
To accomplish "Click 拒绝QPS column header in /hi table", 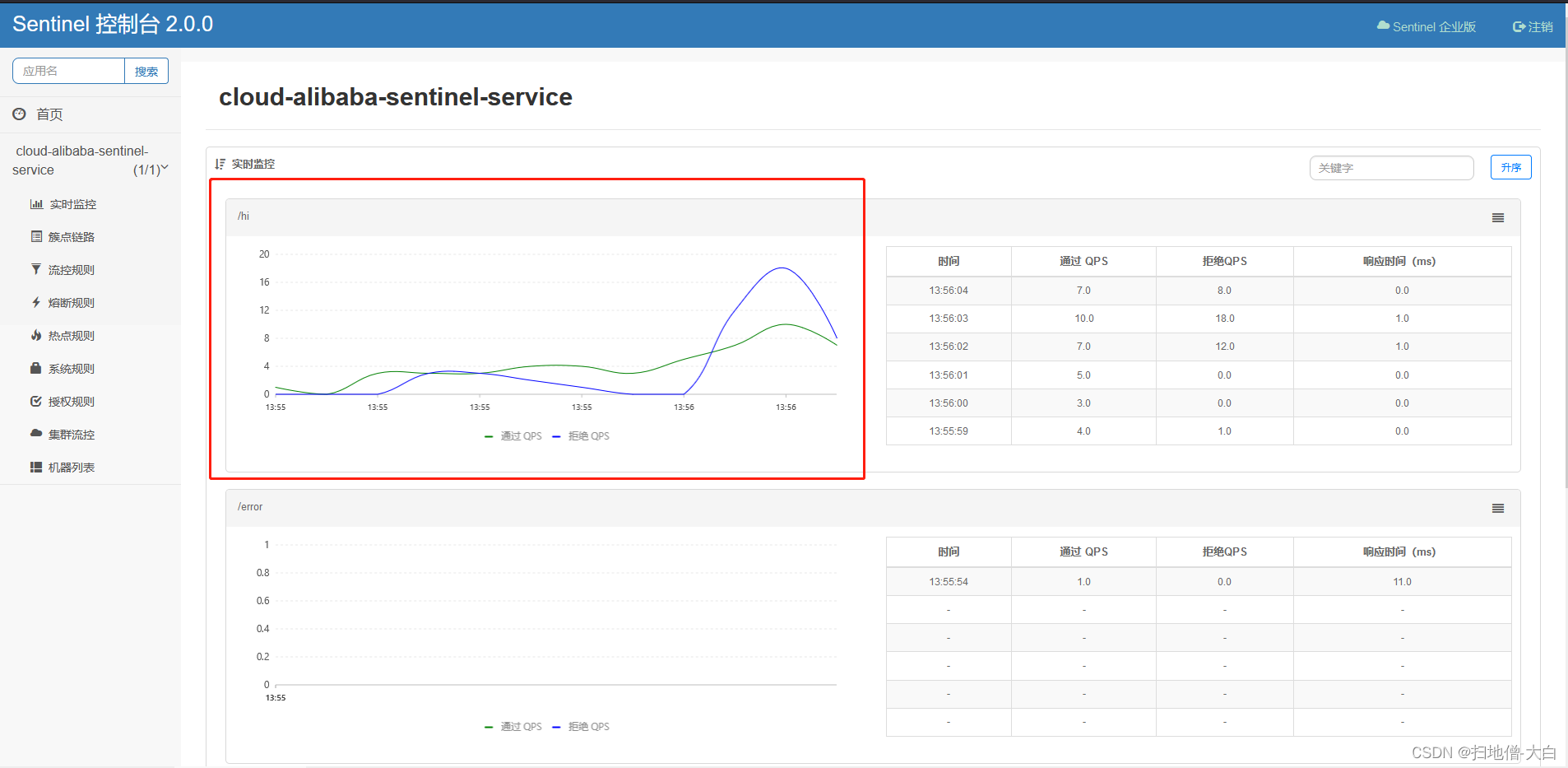I will pyautogui.click(x=1225, y=261).
